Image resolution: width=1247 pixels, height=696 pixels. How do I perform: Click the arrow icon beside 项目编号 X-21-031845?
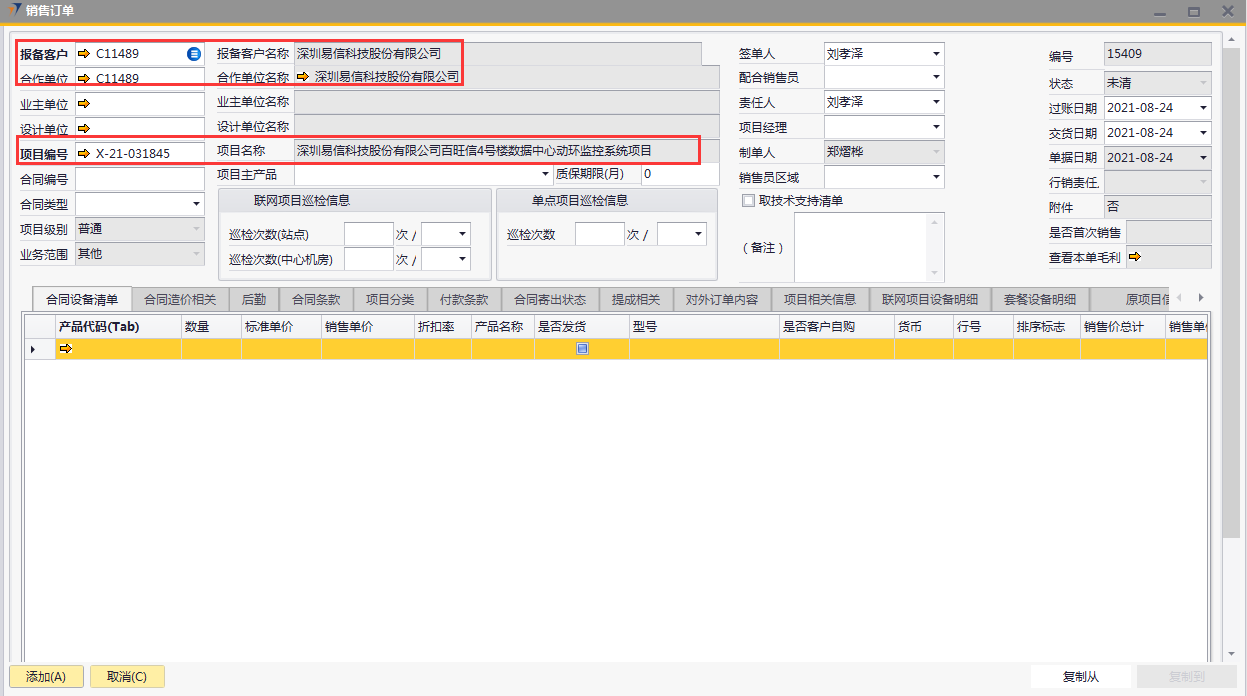coord(84,153)
